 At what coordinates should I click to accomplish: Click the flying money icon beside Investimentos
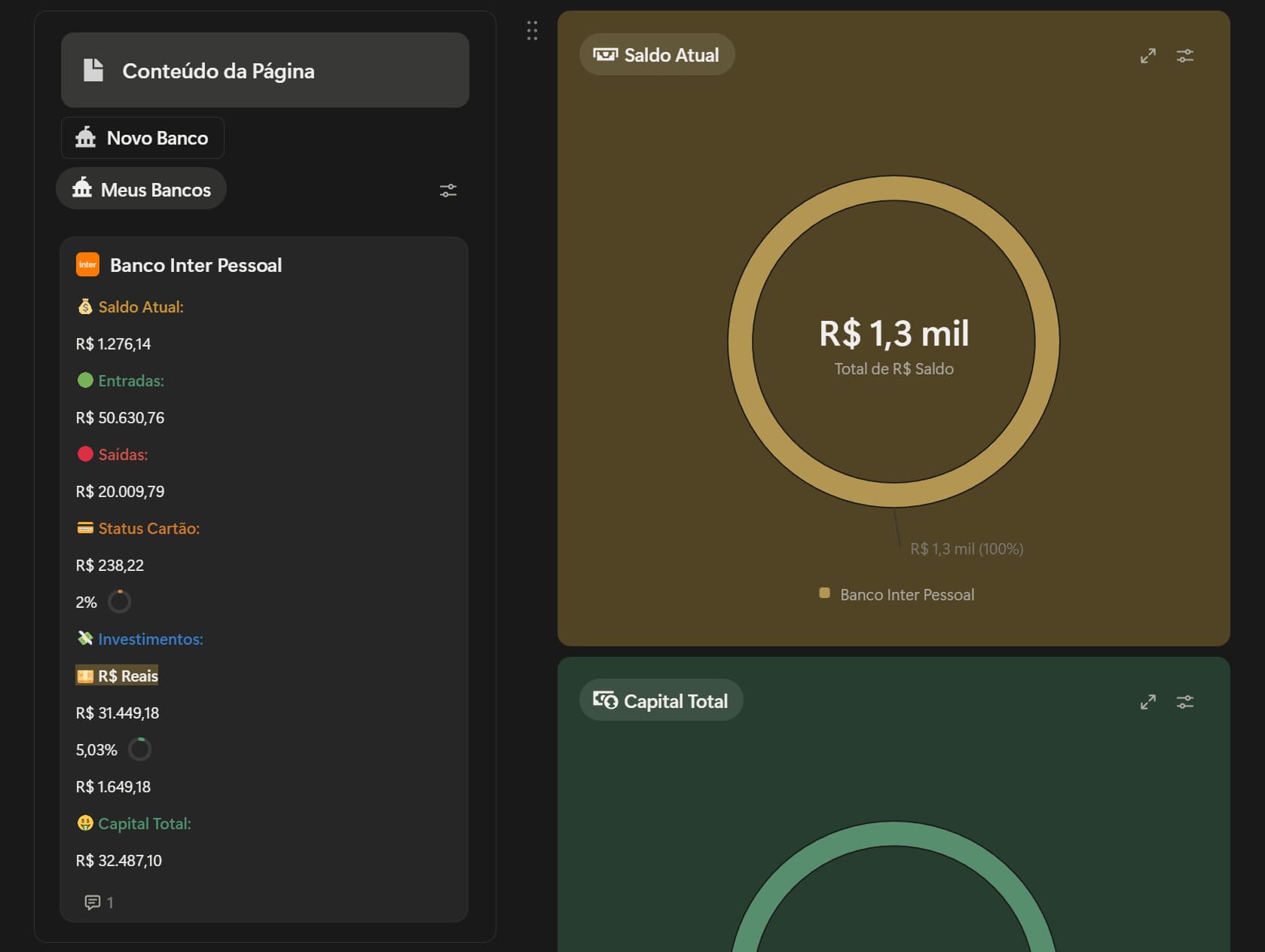(x=85, y=639)
